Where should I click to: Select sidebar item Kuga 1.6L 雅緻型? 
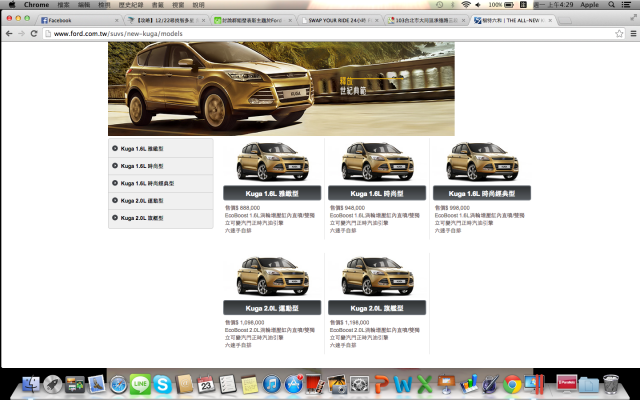[x=160, y=149]
